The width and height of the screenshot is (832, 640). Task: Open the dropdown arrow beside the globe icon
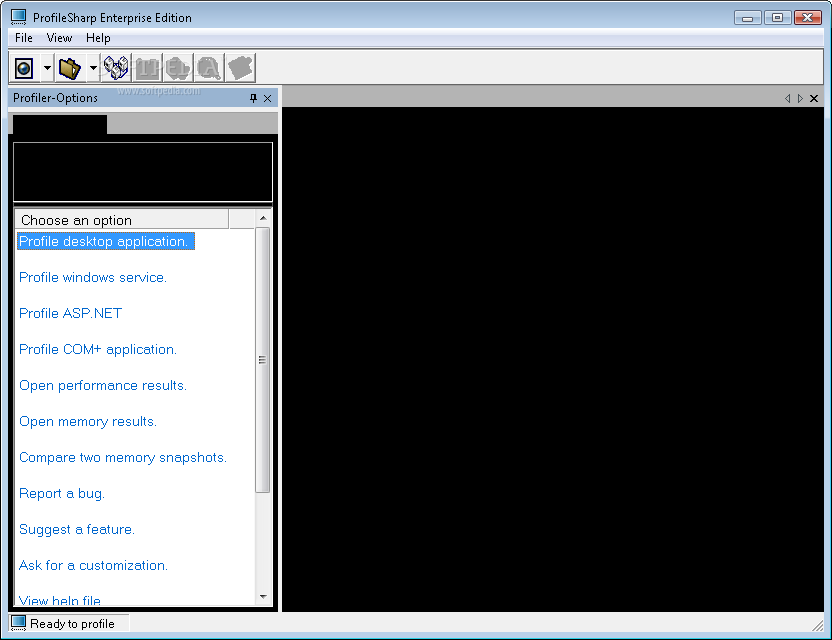coord(47,68)
